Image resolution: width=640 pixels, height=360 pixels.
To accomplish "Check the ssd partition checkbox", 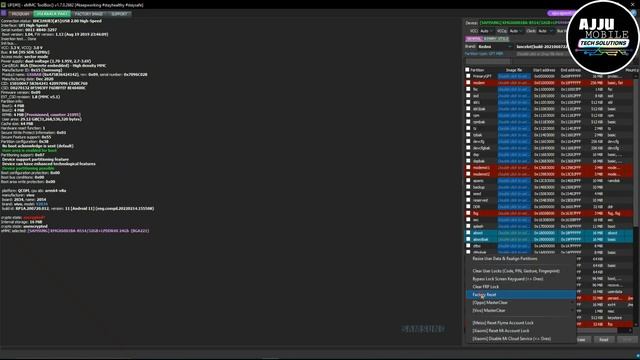I will pos(468,96).
